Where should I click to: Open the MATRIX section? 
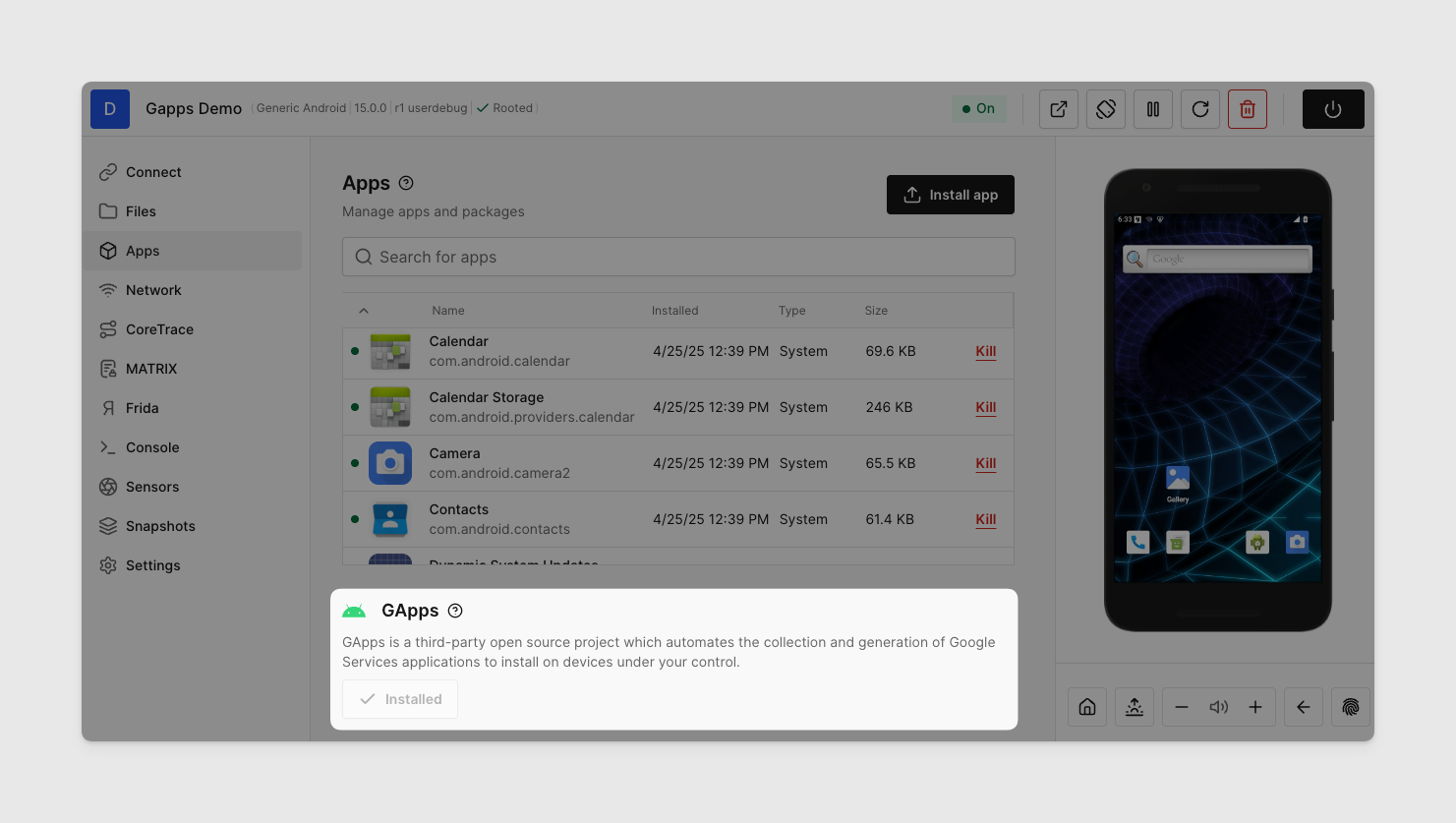click(x=192, y=369)
